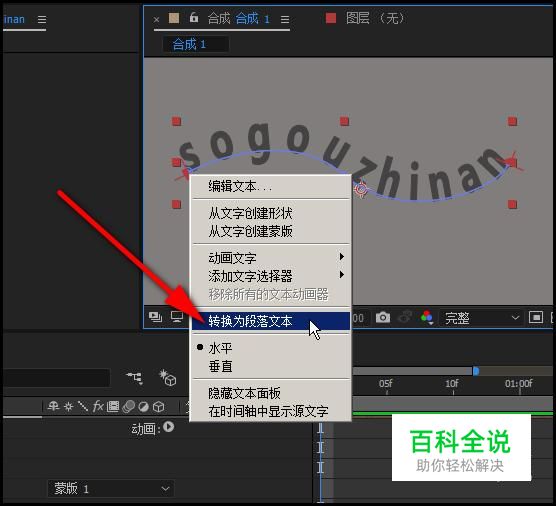Click the motion blur column icon
Viewport: 556px width, 506px height.
128,406
